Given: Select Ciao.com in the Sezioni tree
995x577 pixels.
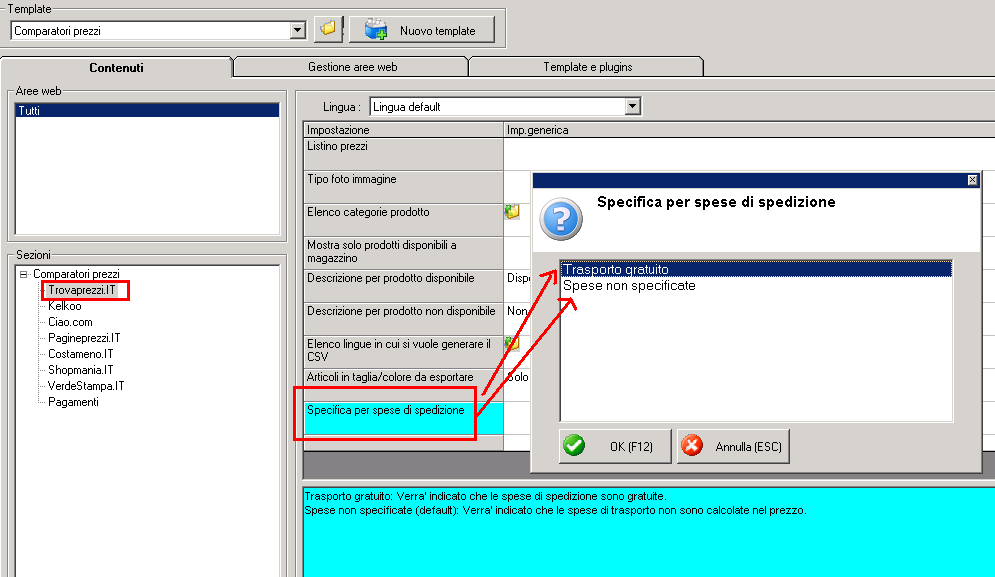Looking at the screenshot, I should pyautogui.click(x=70, y=322).
